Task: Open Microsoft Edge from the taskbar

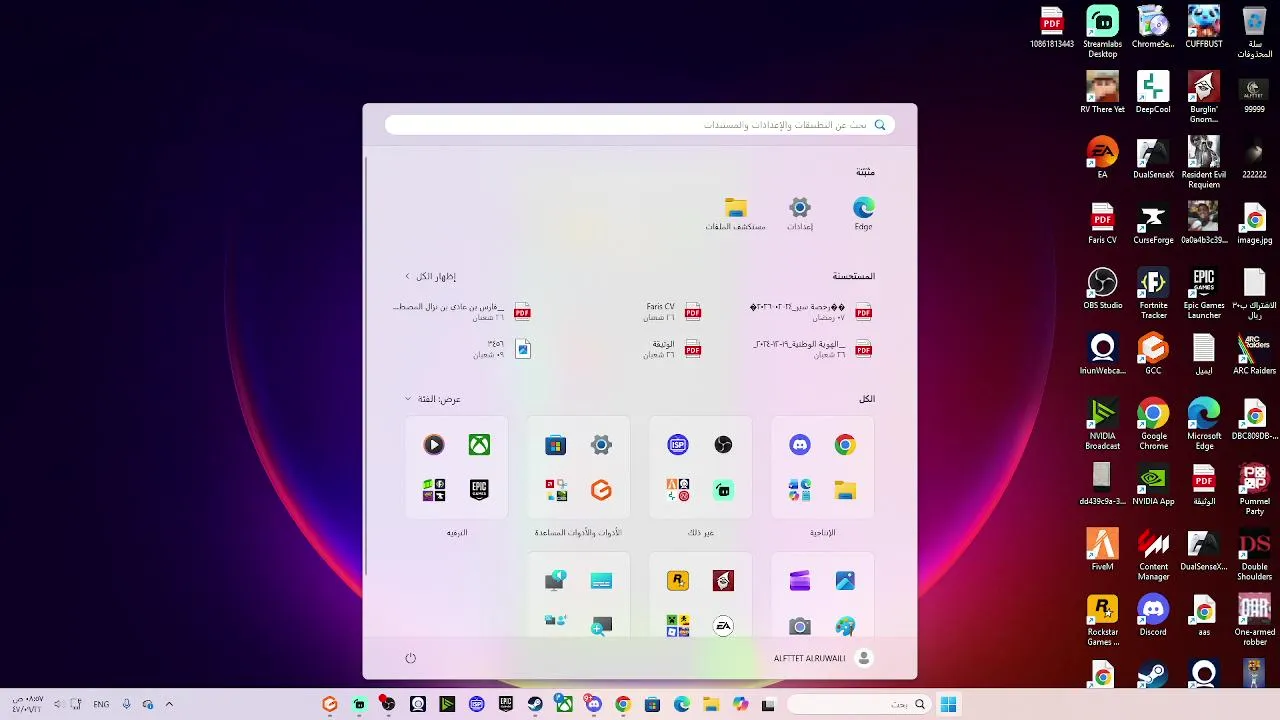Action: [x=682, y=705]
